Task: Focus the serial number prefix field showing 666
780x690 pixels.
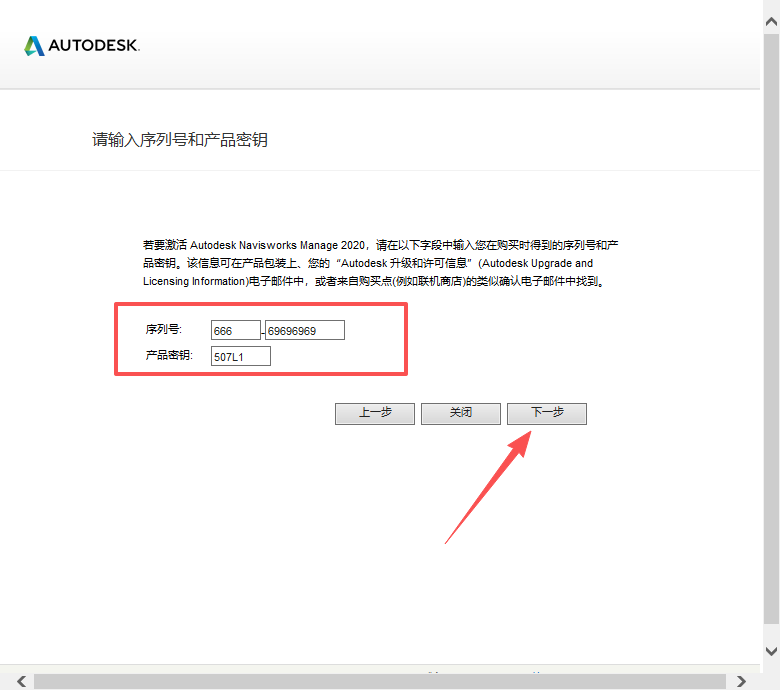Action: point(236,330)
